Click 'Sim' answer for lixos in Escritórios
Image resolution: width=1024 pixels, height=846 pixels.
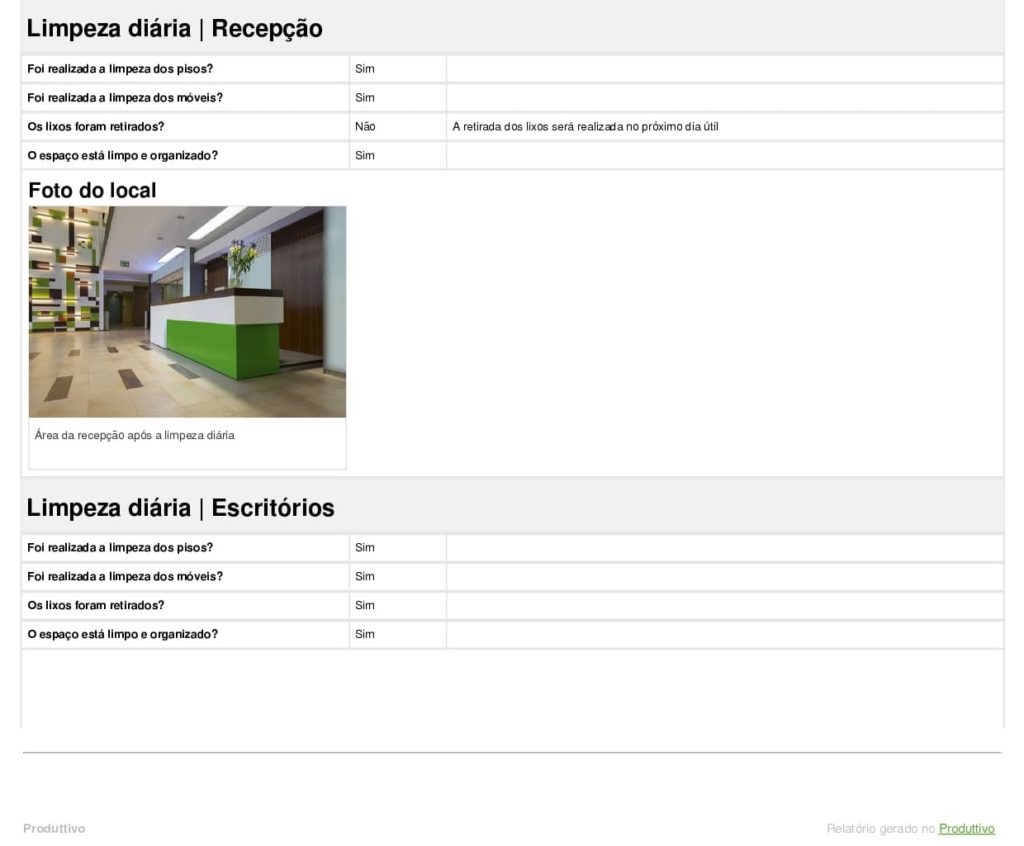coord(365,606)
